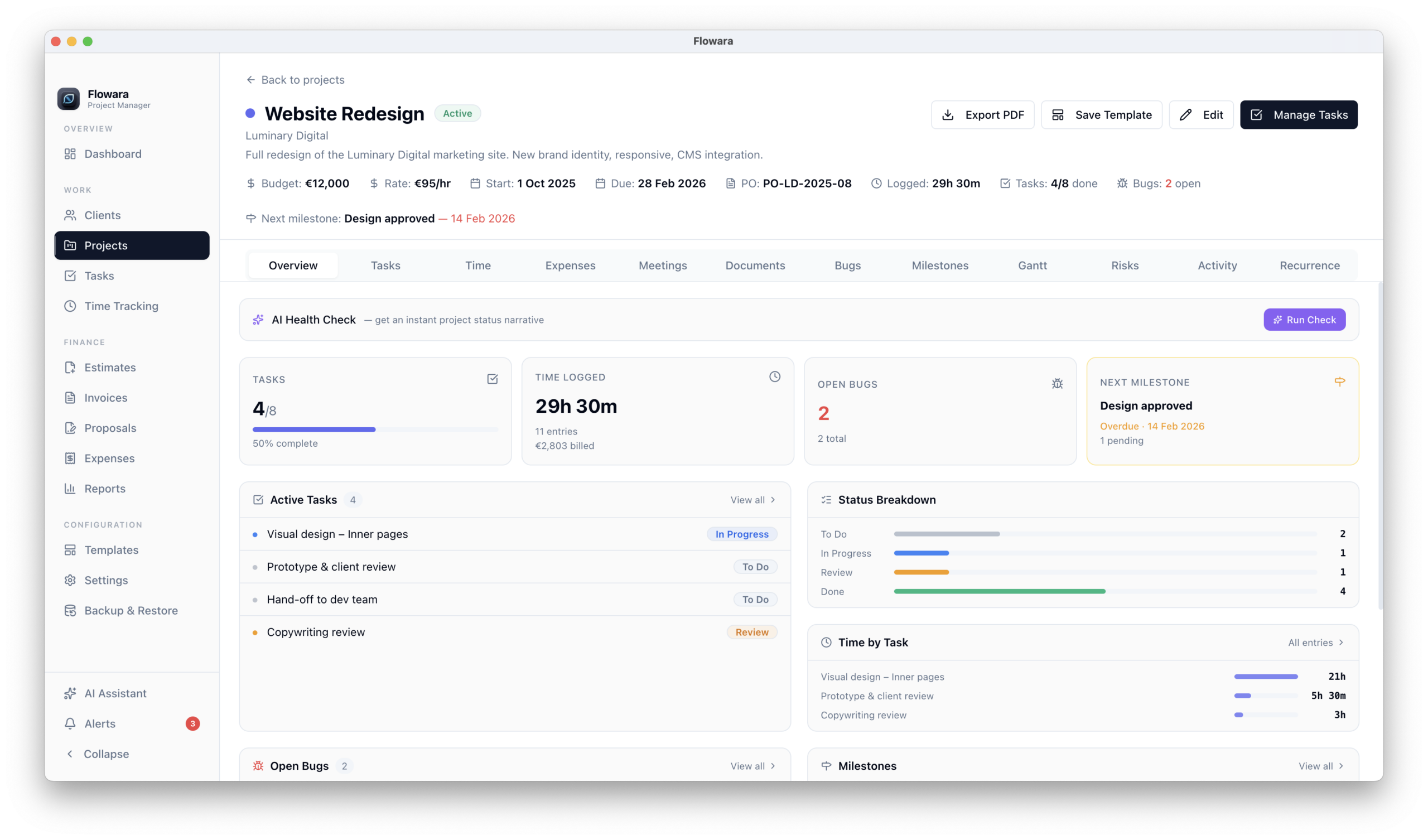Click the clock icon beside Time by Task
This screenshot has width=1428, height=840.
[x=826, y=642]
